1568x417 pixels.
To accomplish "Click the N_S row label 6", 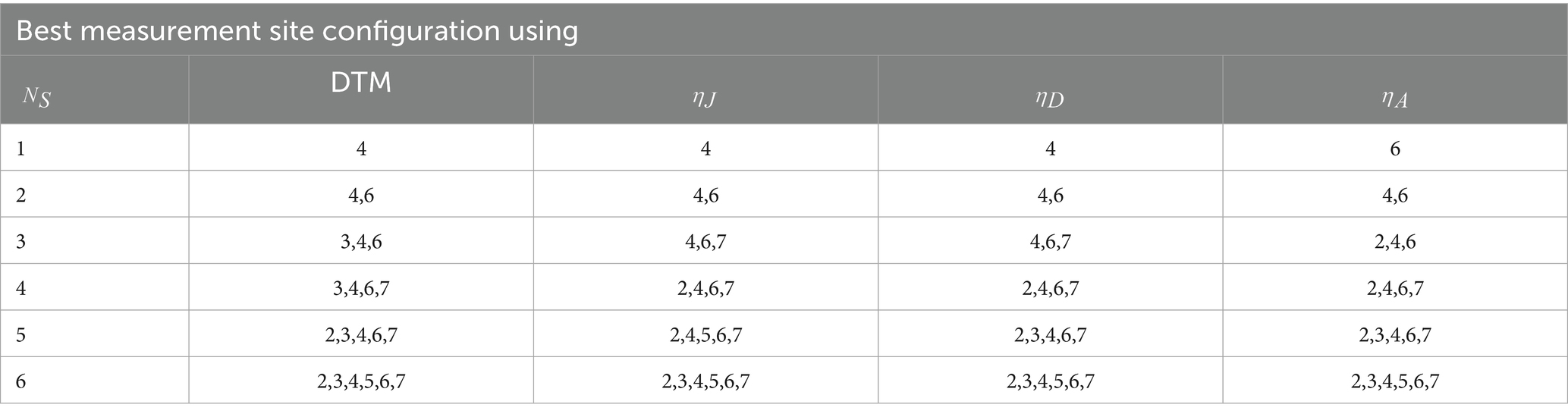I will coord(21,381).
